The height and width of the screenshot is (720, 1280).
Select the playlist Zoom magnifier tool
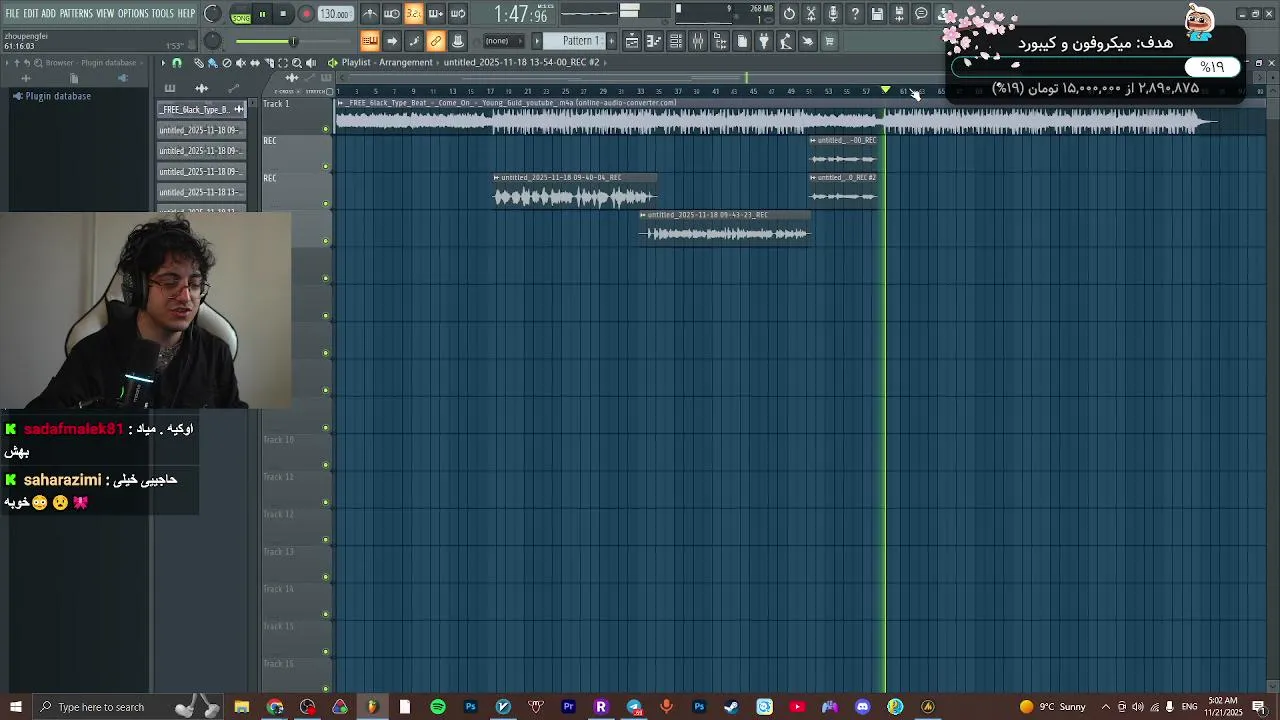pos(296,63)
